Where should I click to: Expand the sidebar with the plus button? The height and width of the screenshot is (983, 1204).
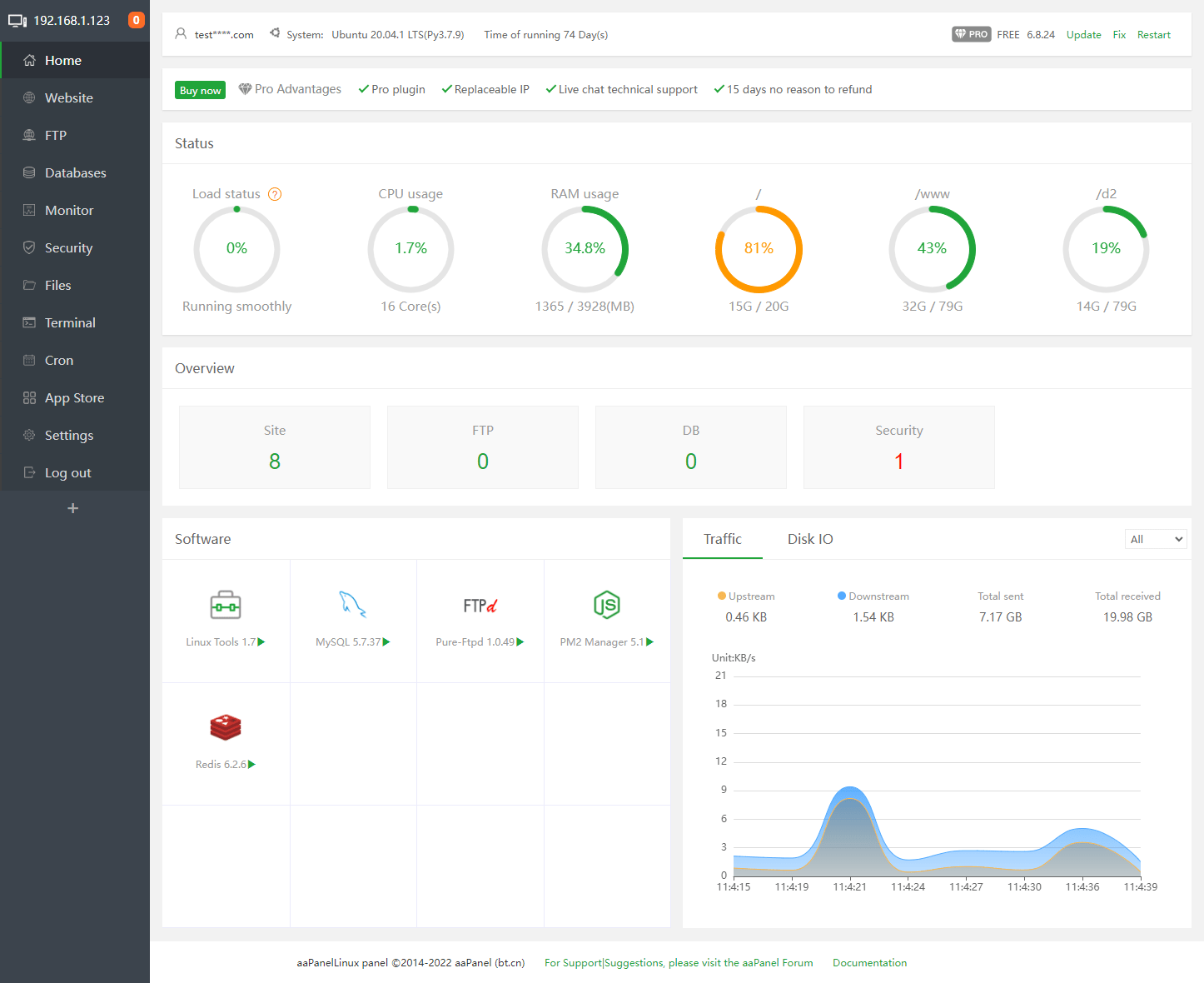[74, 508]
